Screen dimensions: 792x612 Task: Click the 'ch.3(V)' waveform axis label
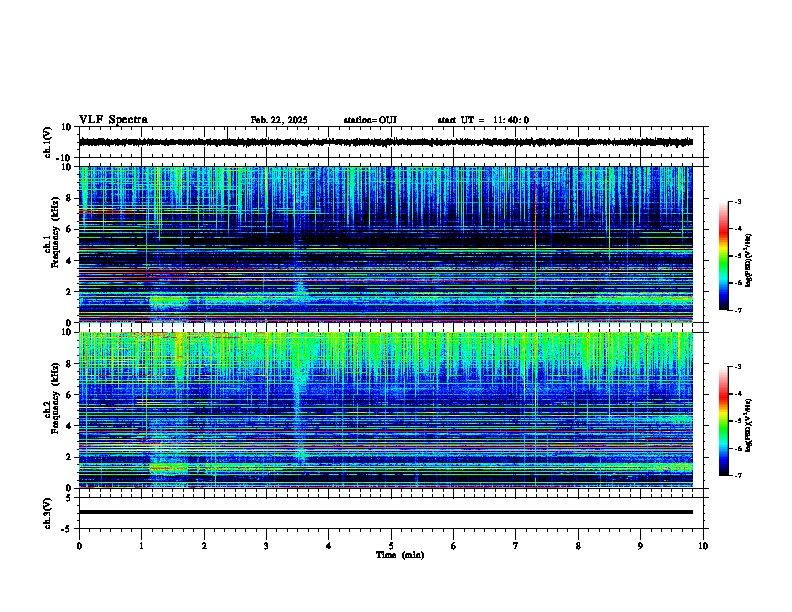click(48, 514)
